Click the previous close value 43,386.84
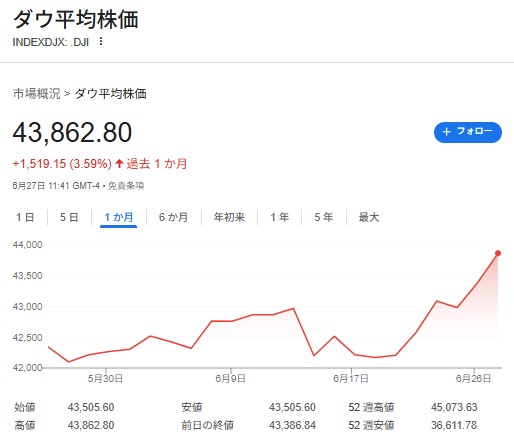This screenshot has width=514, height=447. pyautogui.click(x=292, y=425)
